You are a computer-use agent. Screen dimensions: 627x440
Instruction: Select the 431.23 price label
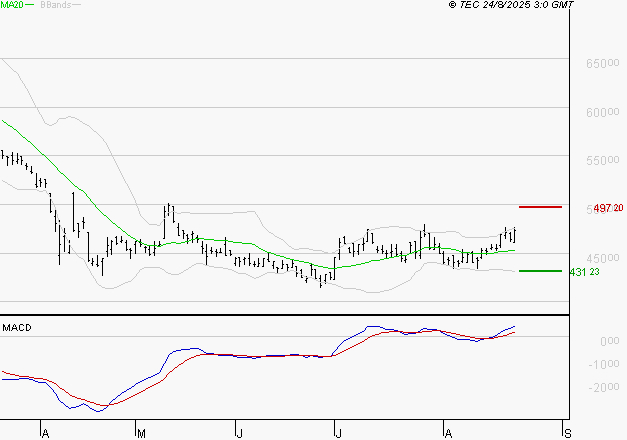click(x=584, y=272)
